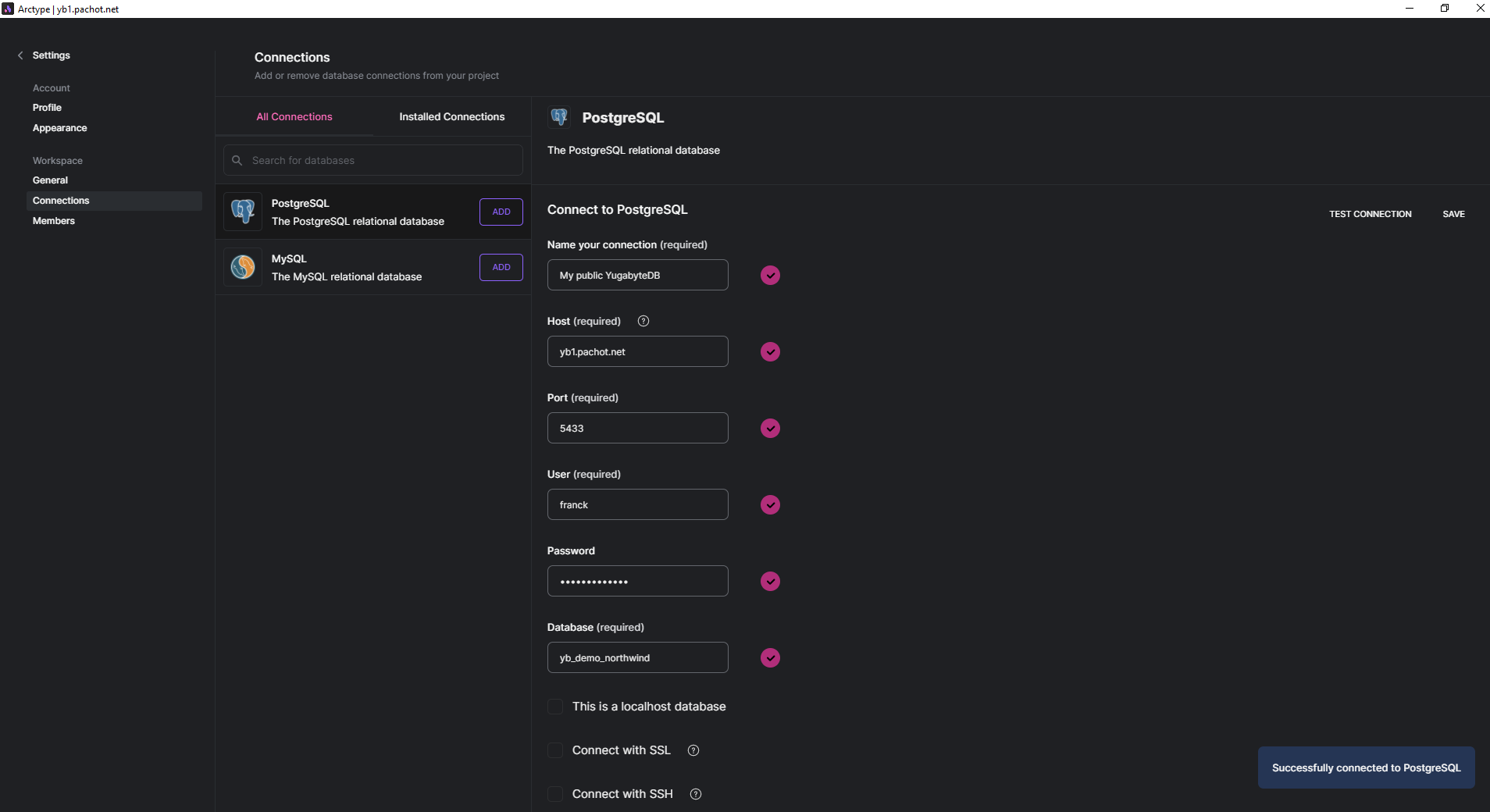Add the MySQL connection with its ADD button
Image resolution: width=1490 pixels, height=812 pixels.
coord(501,267)
